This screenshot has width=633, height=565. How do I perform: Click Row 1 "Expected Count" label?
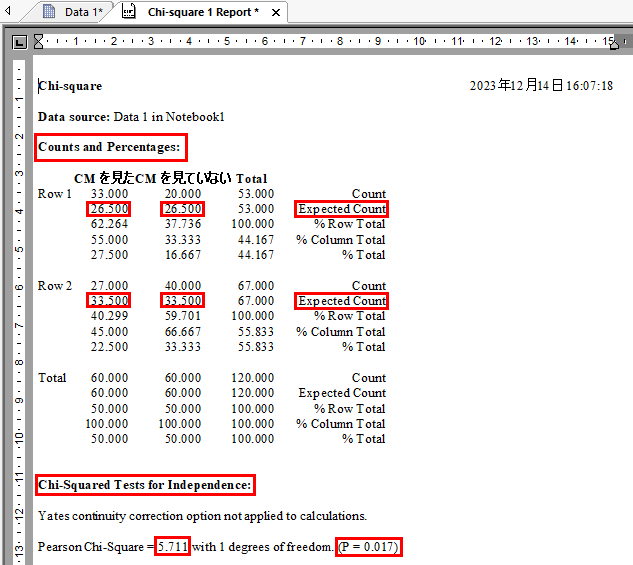click(x=341, y=209)
